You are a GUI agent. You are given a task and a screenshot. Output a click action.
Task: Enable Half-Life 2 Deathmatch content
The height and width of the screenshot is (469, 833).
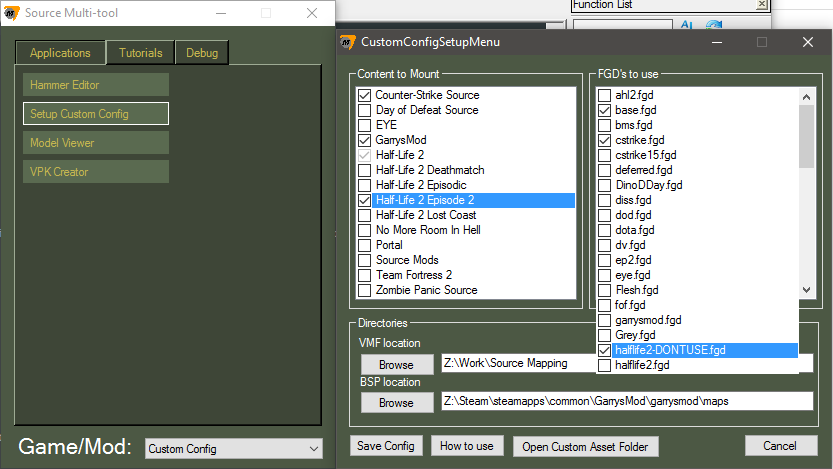tap(364, 170)
